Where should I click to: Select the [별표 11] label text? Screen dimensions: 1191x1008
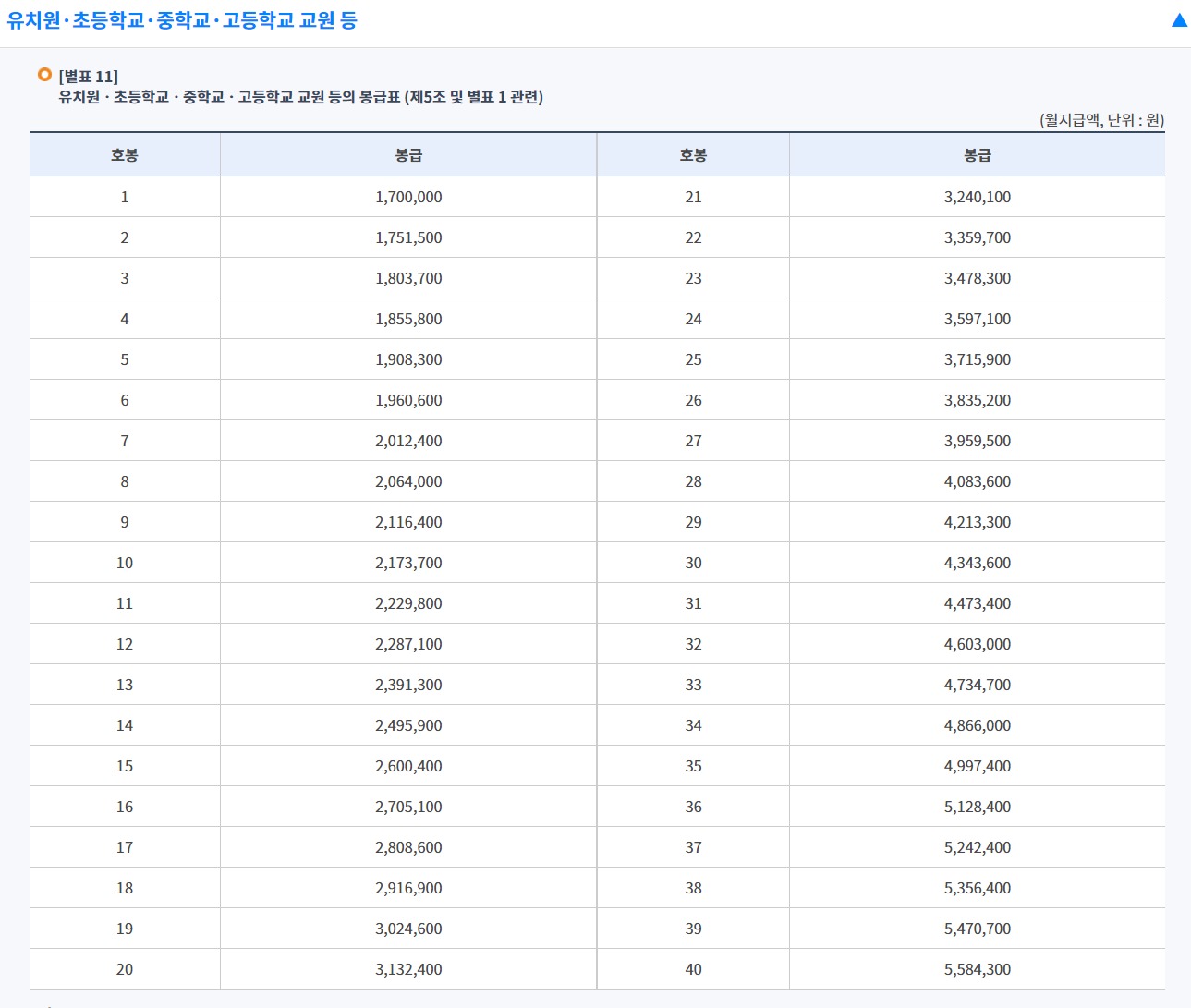[88, 77]
